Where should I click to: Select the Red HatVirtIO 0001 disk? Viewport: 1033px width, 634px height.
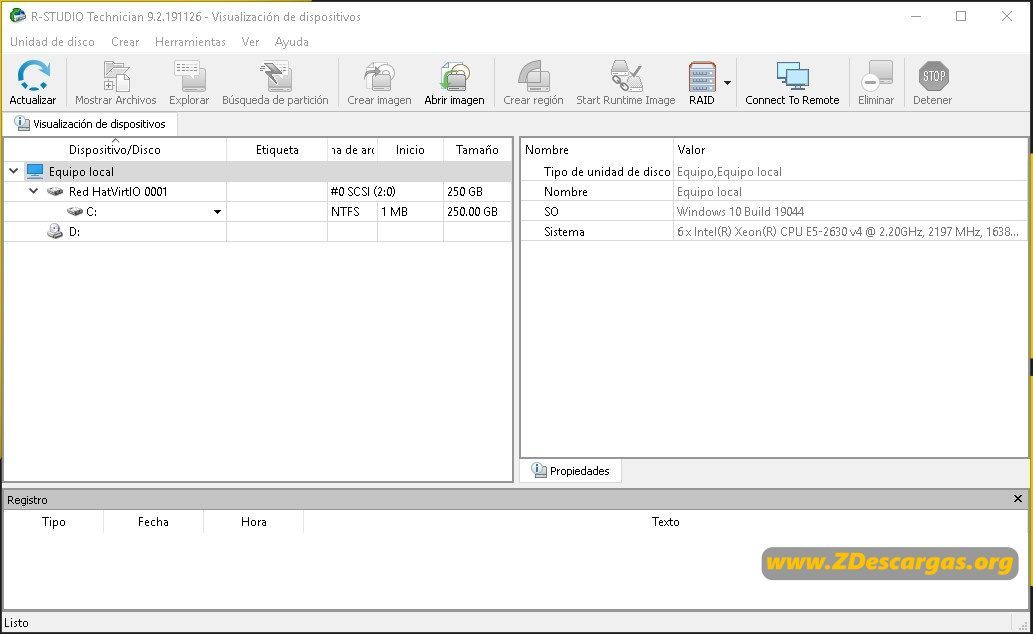(258, 192)
